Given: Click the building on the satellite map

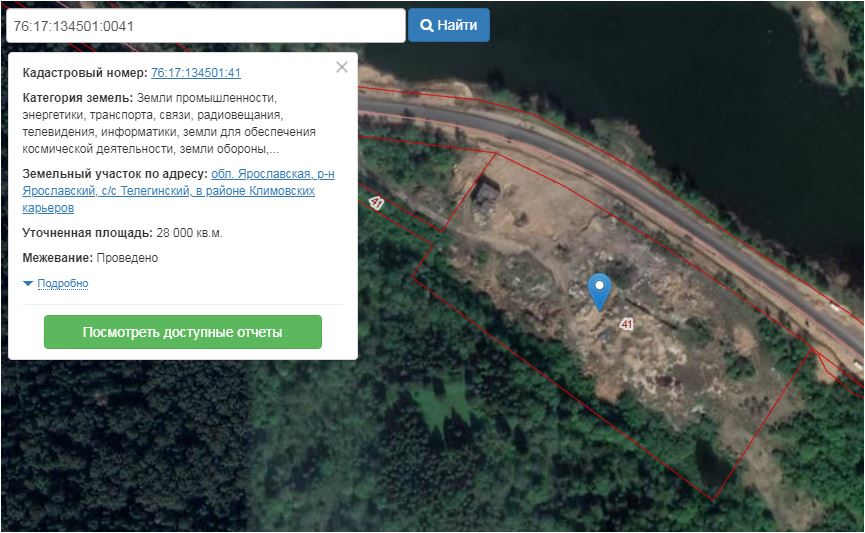Looking at the screenshot, I should tap(487, 193).
